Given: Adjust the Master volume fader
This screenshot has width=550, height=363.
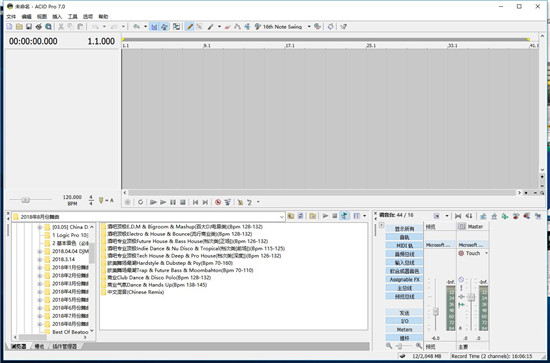Looking at the screenshot, I should click(x=471, y=297).
